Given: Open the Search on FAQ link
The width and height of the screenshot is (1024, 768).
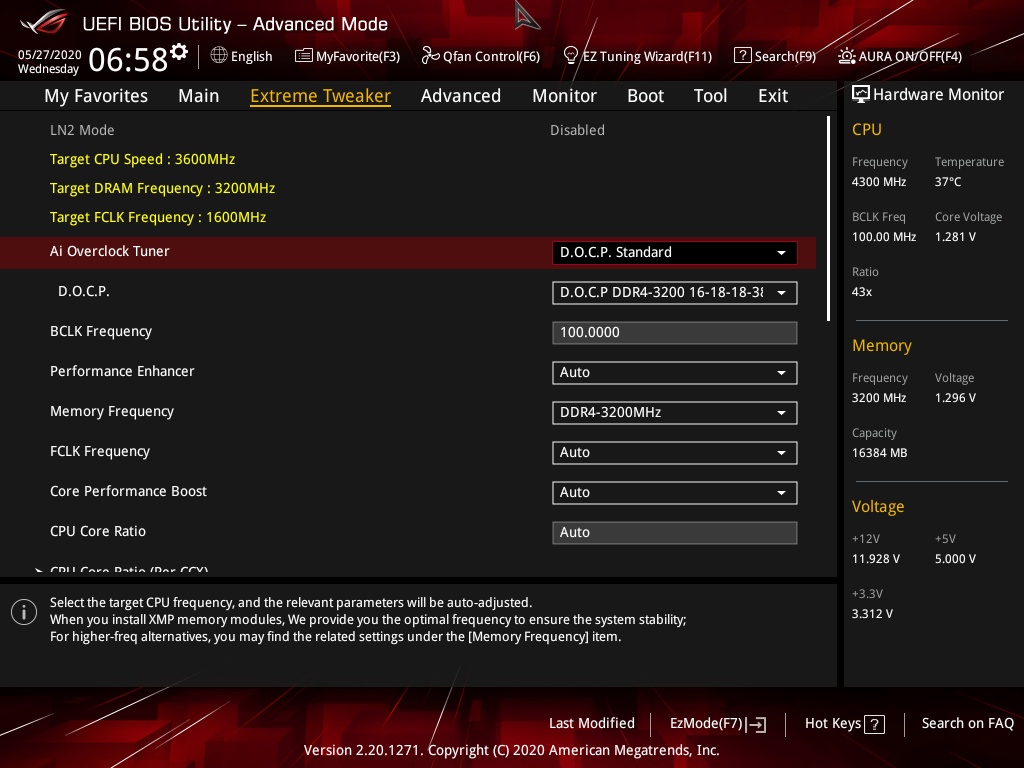Looking at the screenshot, I should point(967,723).
